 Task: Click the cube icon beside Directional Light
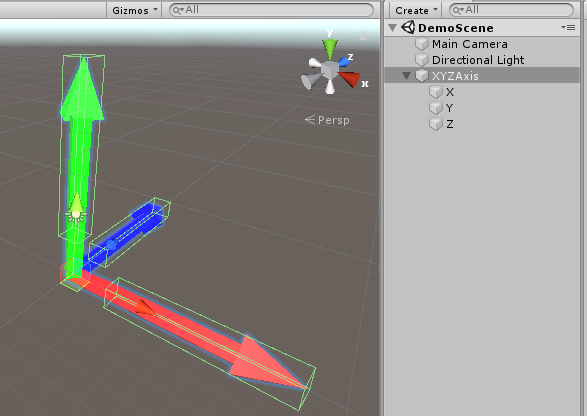click(422, 60)
